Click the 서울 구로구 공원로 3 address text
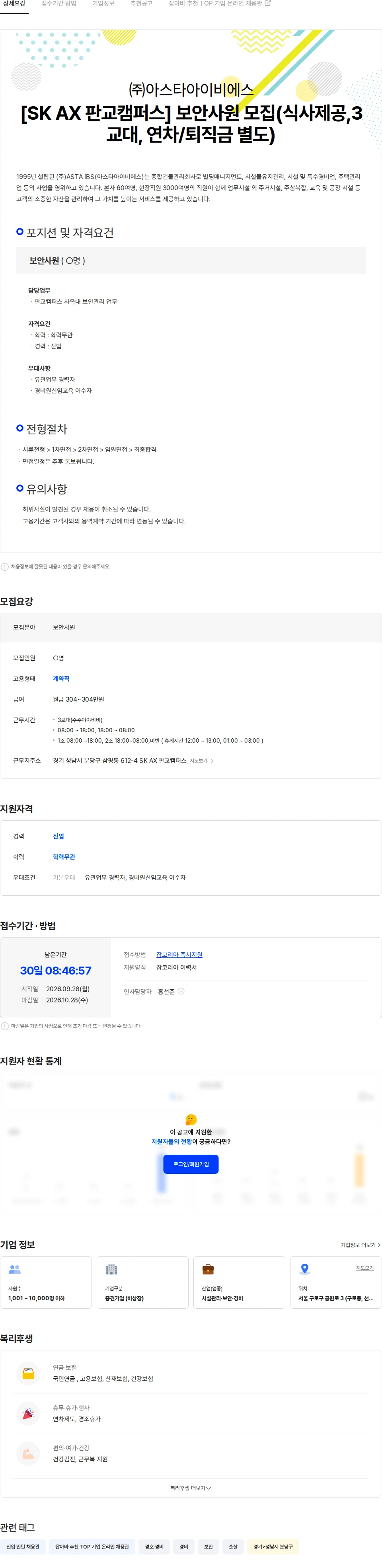 pyautogui.click(x=336, y=1298)
